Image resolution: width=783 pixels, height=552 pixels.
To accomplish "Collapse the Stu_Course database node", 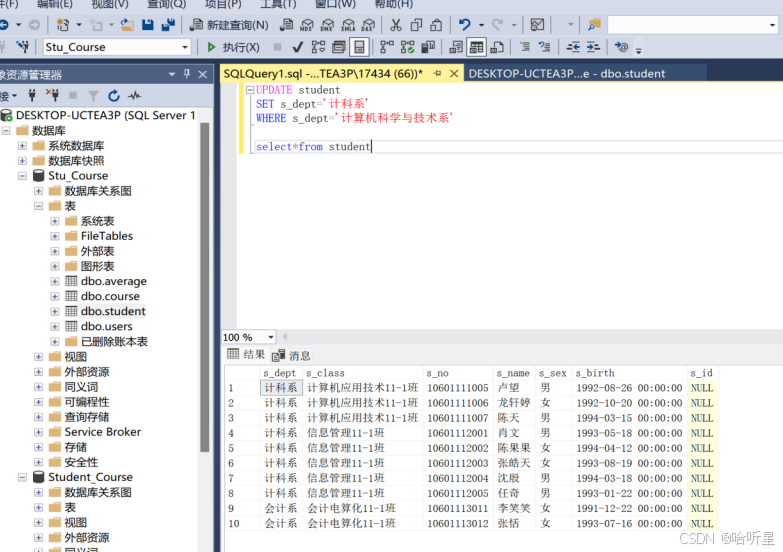I will tap(22, 176).
